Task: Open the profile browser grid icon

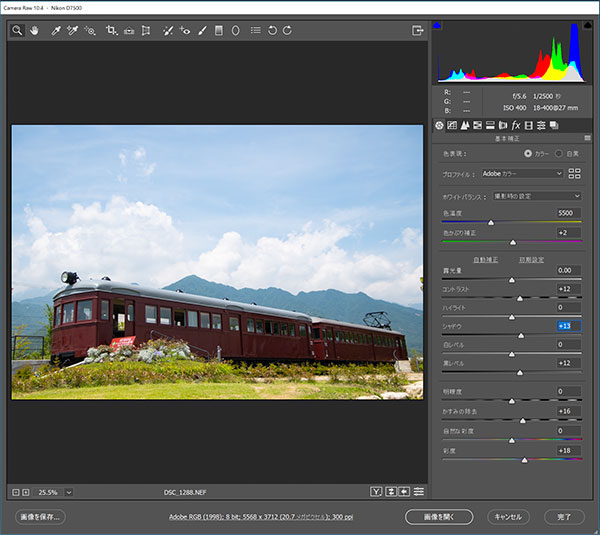Action: point(574,174)
